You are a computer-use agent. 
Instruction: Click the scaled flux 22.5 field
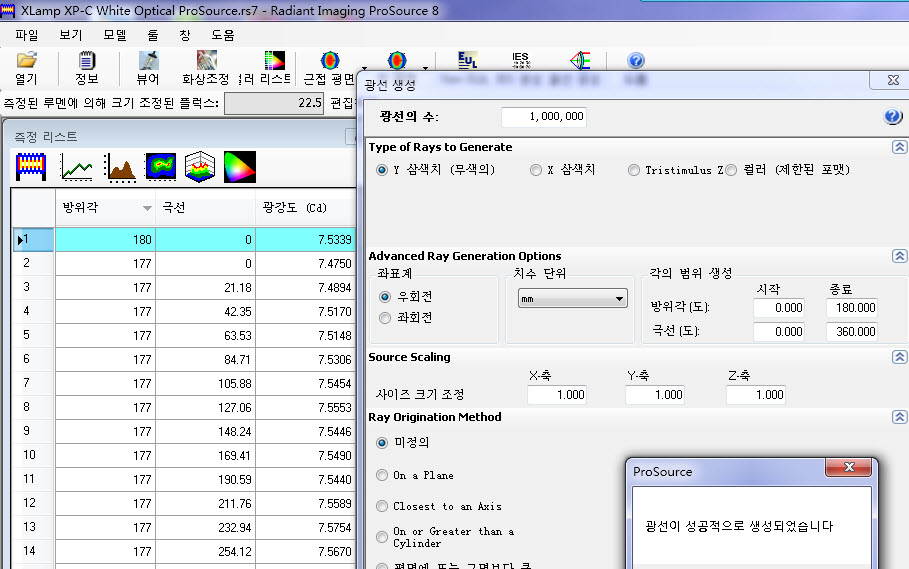tap(274, 103)
